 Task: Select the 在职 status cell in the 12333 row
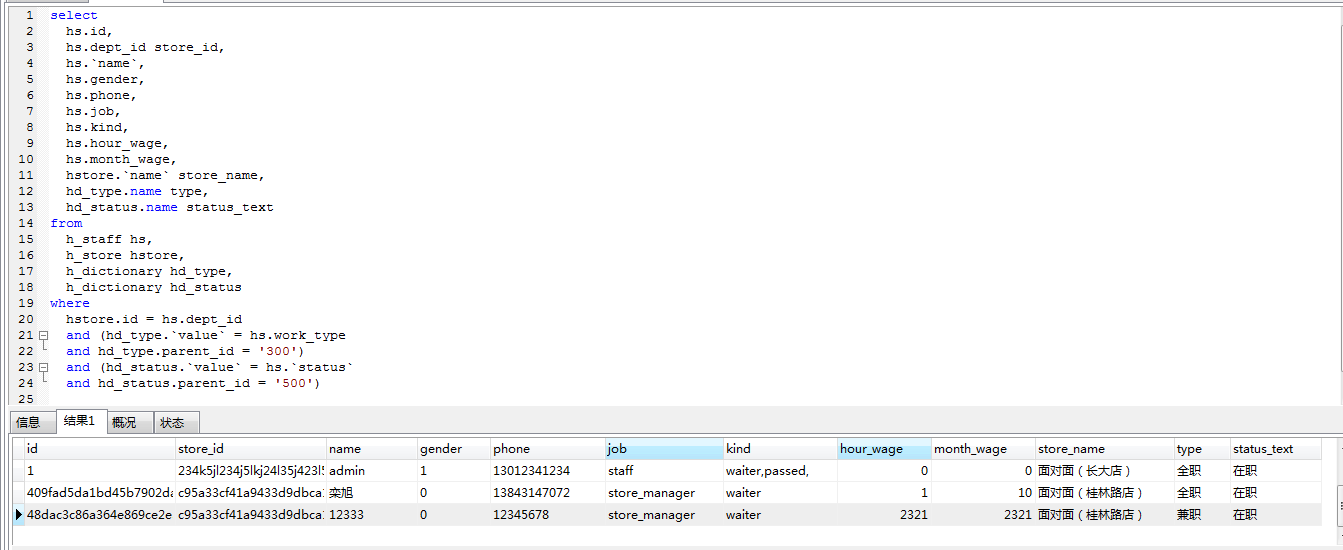click(x=1276, y=515)
